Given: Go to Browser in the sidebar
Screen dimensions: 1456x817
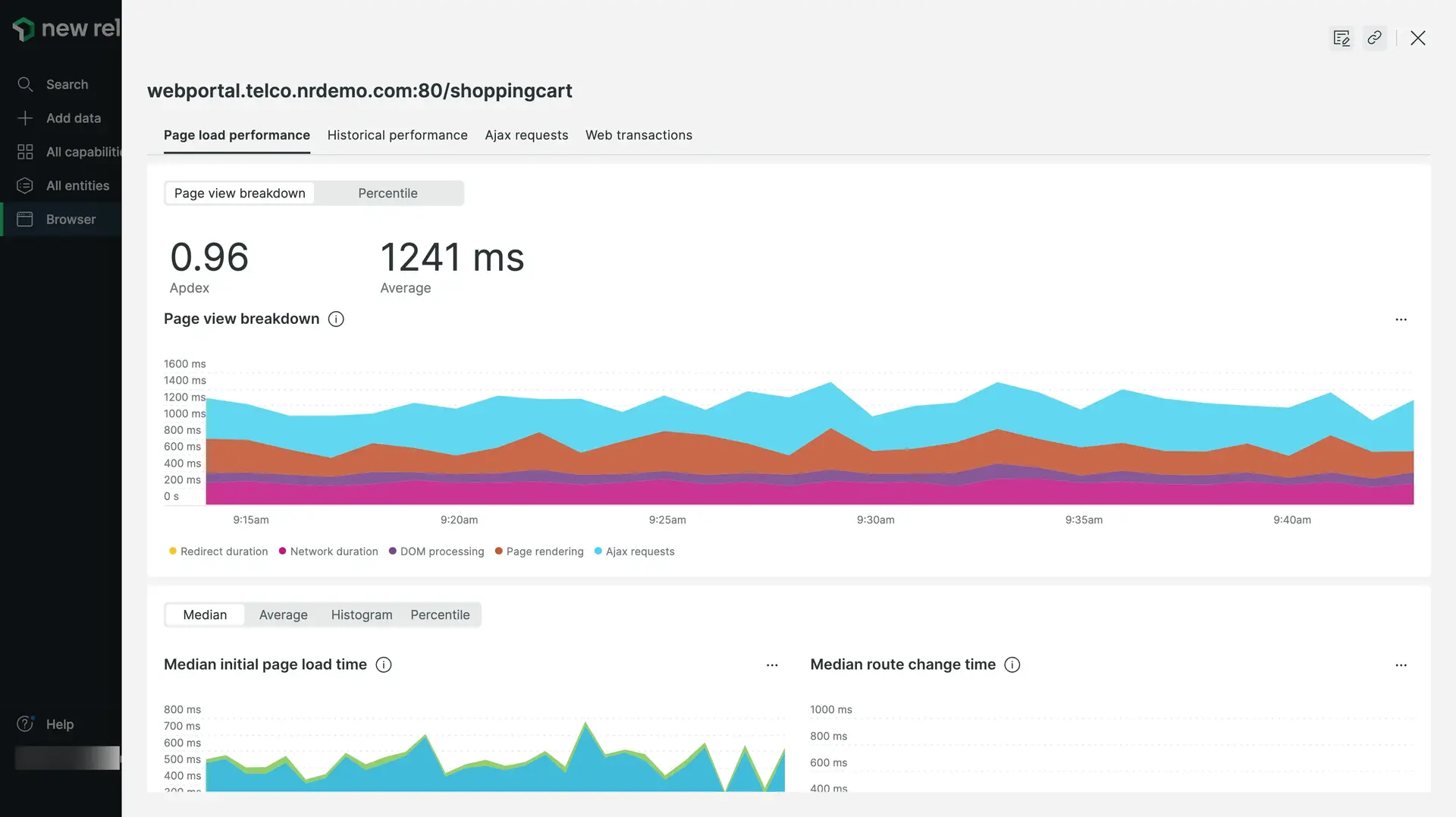Looking at the screenshot, I should tap(71, 219).
